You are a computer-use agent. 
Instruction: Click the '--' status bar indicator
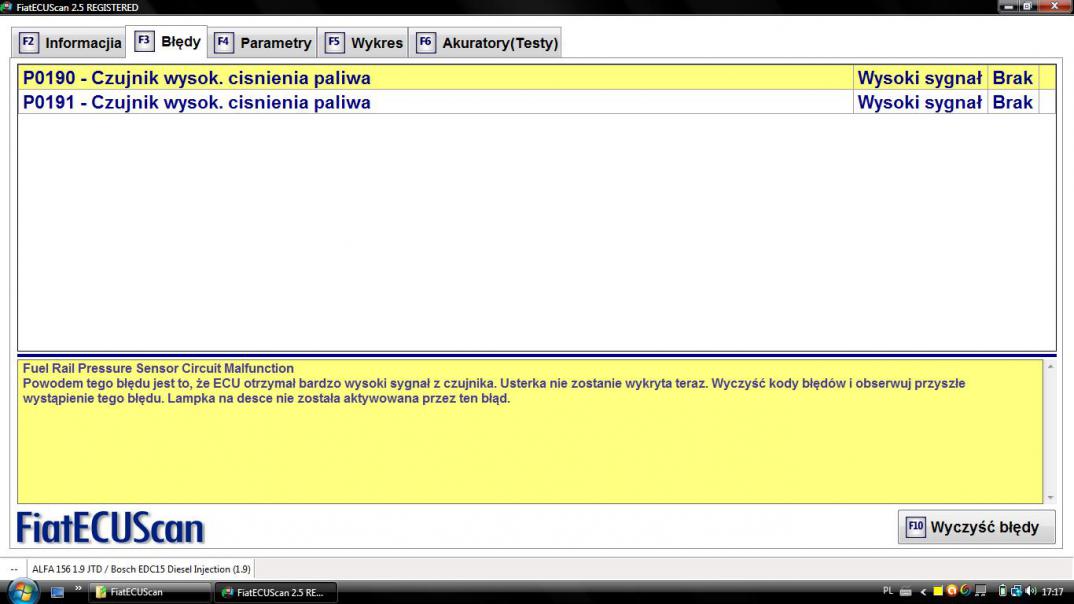pos(14,569)
